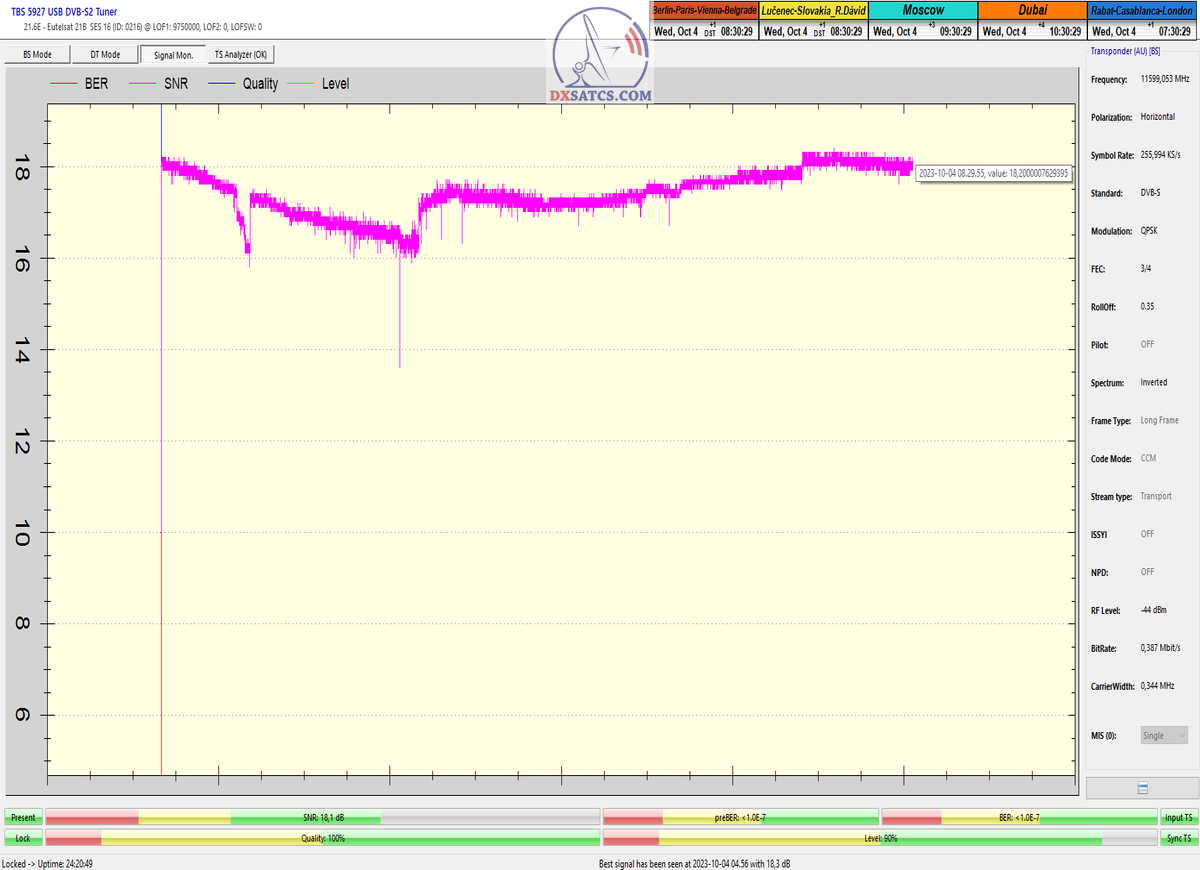Open the MIS Single dropdown

(x=1164, y=736)
